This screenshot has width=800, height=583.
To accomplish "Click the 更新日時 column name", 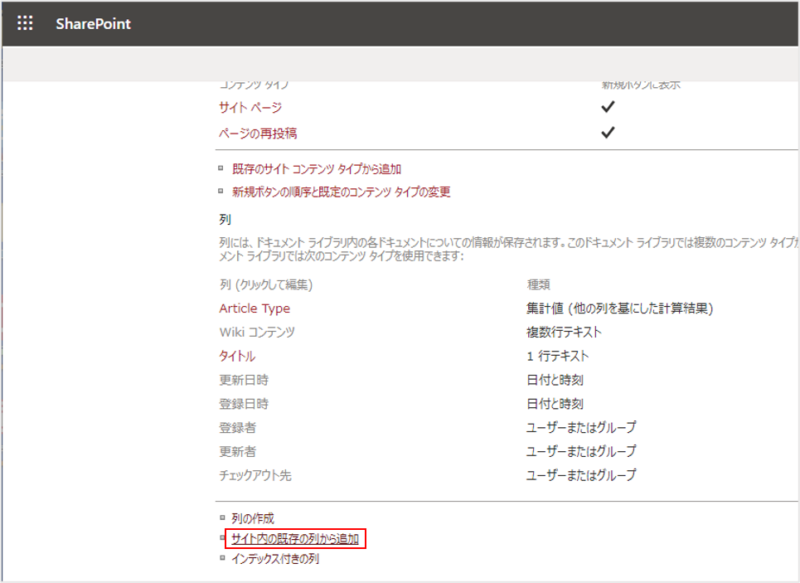I will click(x=243, y=380).
